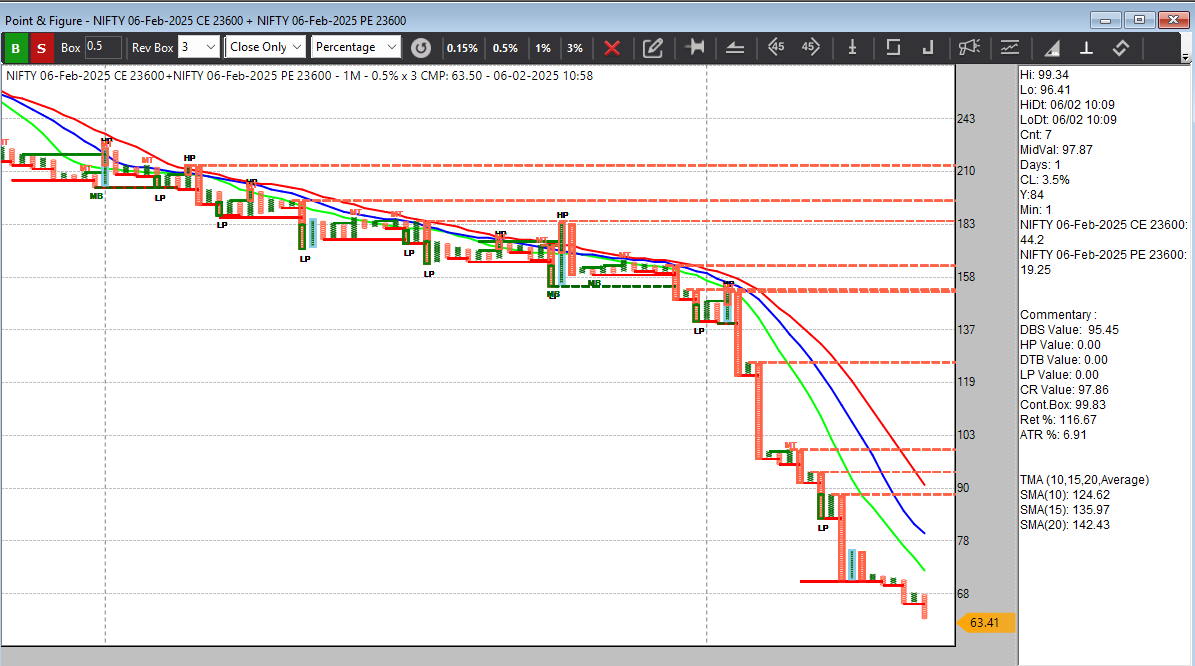Image resolution: width=1195 pixels, height=666 pixels.
Task: Click the megaphone alert icon
Action: [x=971, y=47]
